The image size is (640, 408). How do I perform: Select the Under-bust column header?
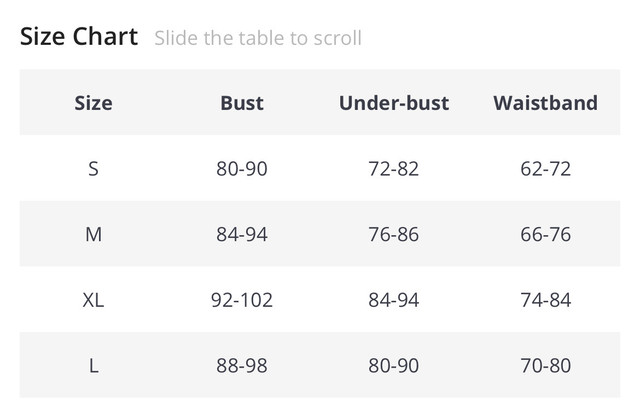point(394,103)
